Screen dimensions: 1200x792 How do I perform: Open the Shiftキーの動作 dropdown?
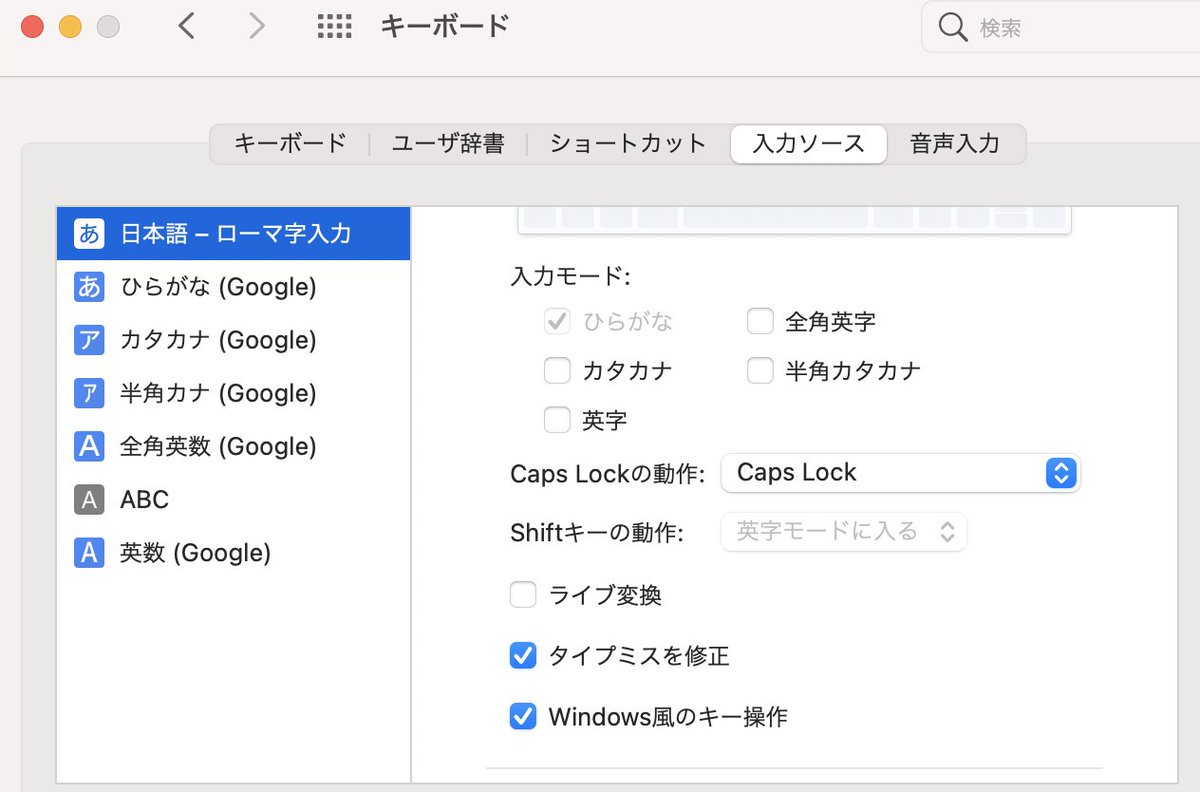click(843, 533)
